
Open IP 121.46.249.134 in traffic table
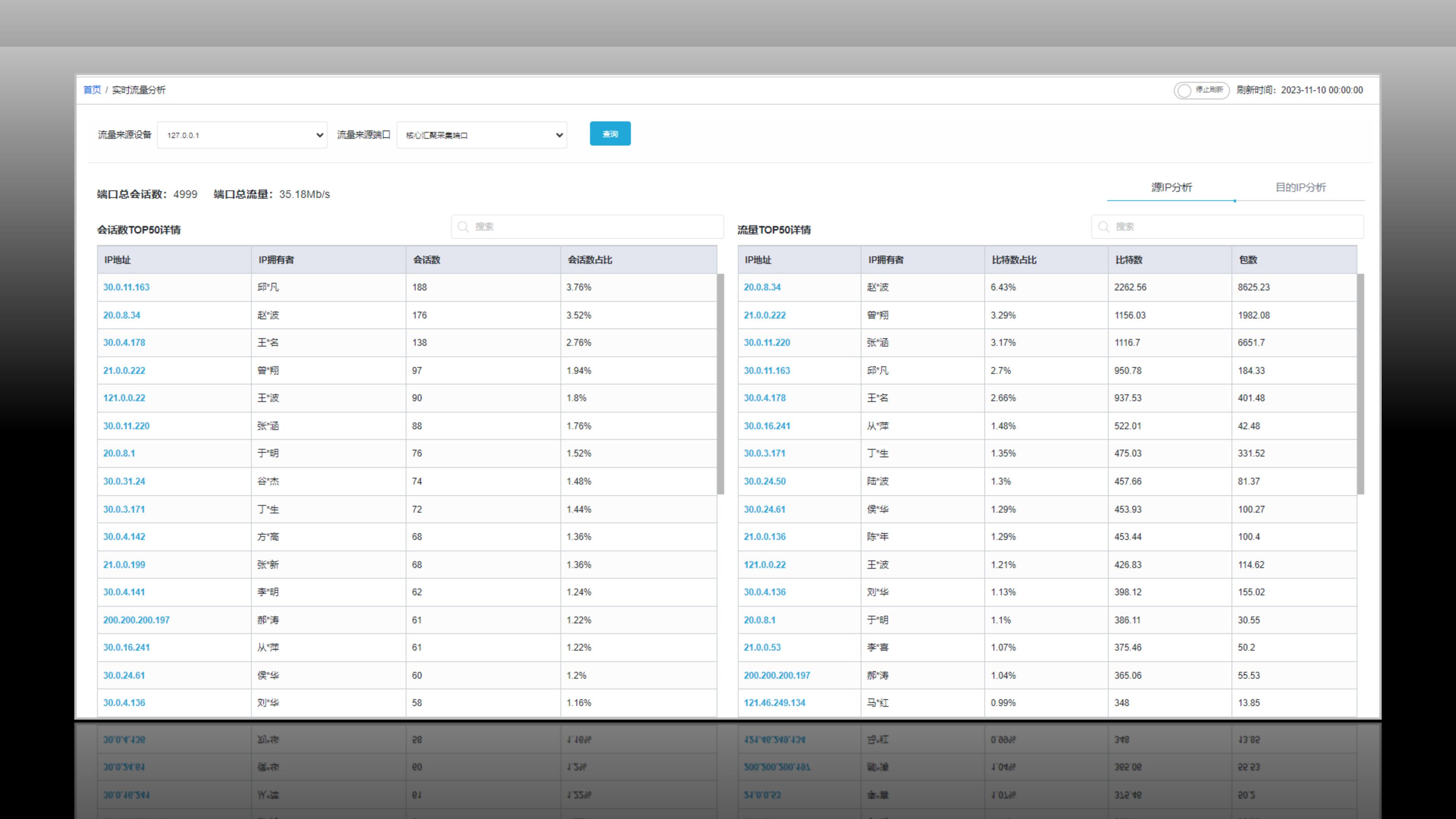pyautogui.click(x=774, y=703)
